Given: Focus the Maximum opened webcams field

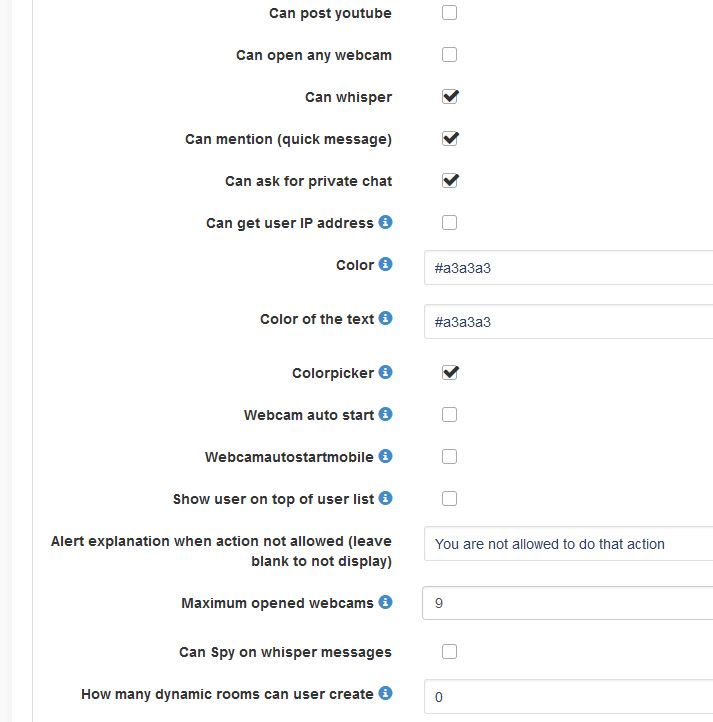Looking at the screenshot, I should coord(568,604).
